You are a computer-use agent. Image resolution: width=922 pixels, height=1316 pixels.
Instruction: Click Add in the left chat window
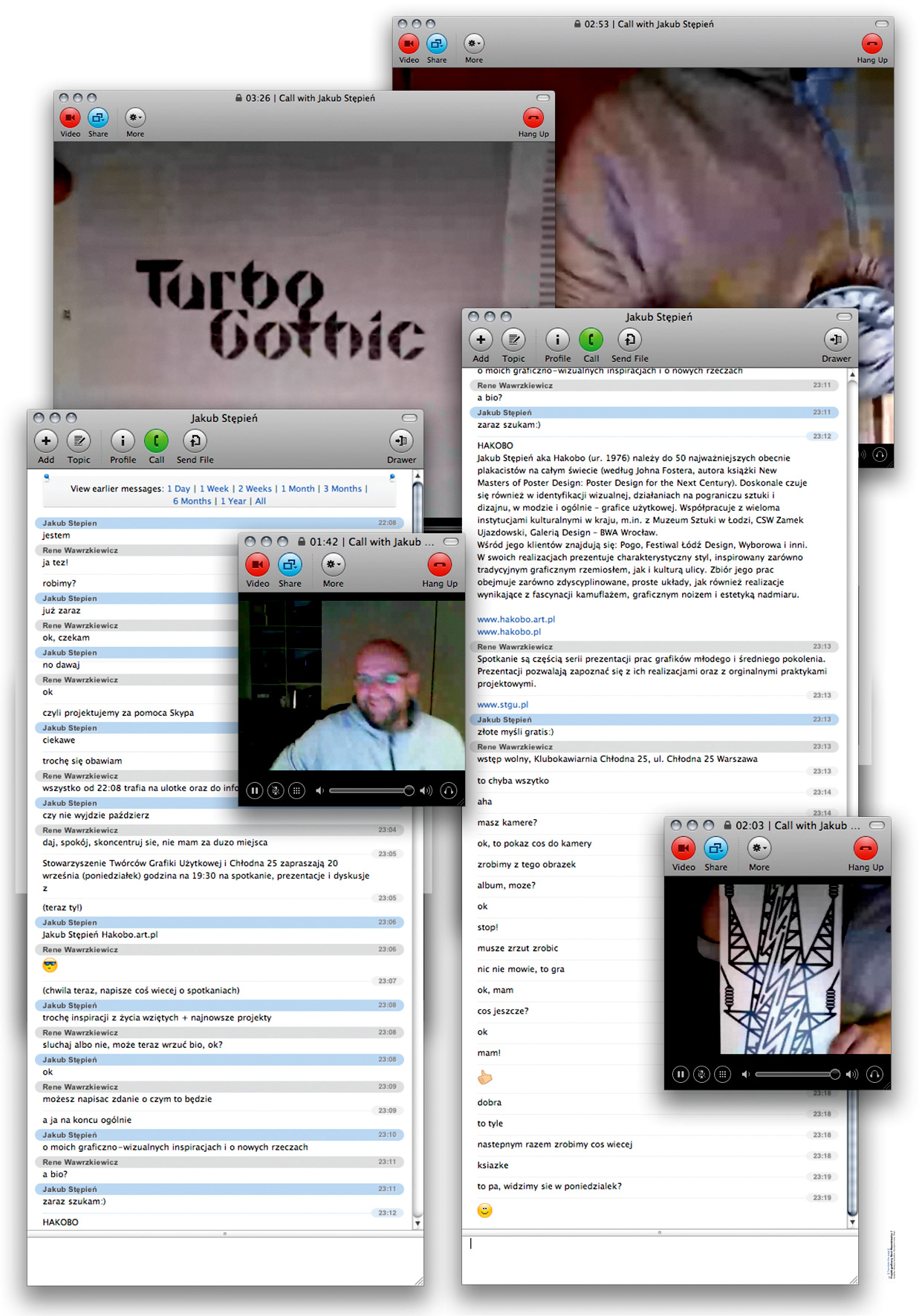(x=46, y=441)
